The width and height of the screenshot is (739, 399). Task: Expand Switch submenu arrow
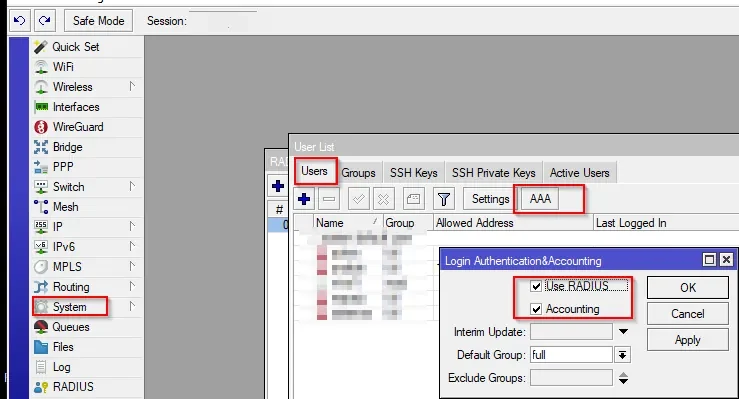tap(132, 187)
